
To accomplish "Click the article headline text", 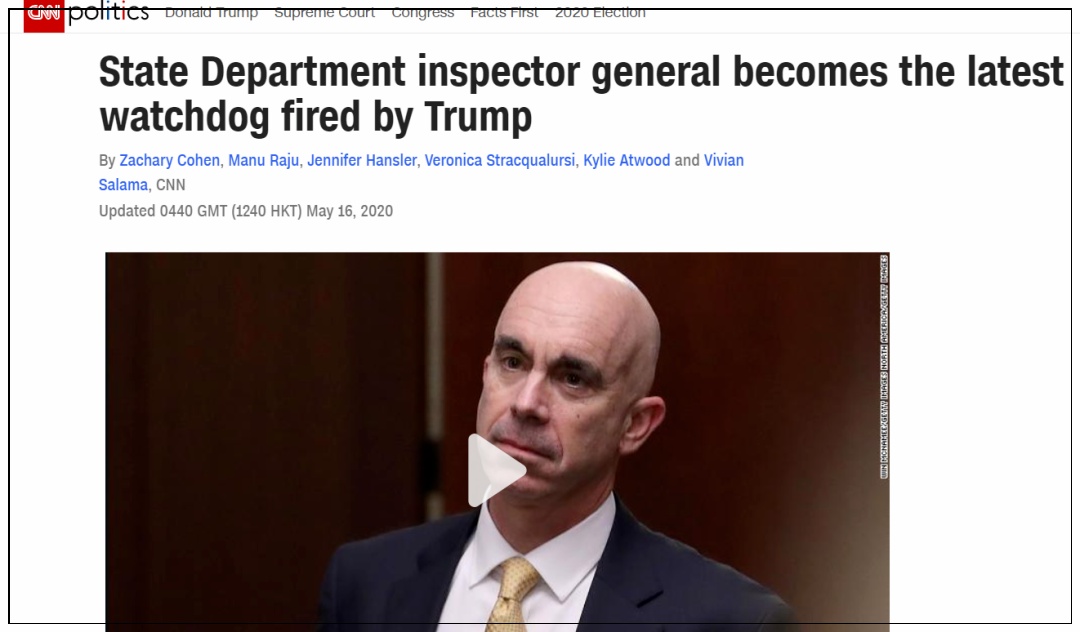I will (581, 94).
